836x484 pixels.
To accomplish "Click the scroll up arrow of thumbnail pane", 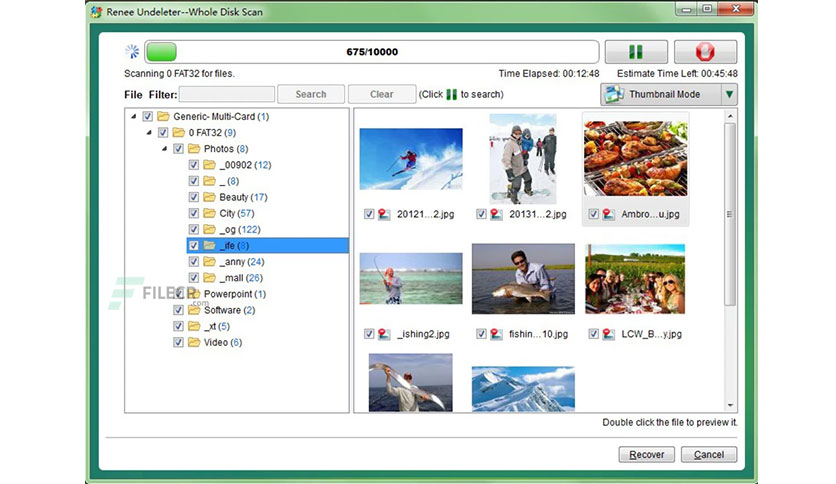I will 730,116.
